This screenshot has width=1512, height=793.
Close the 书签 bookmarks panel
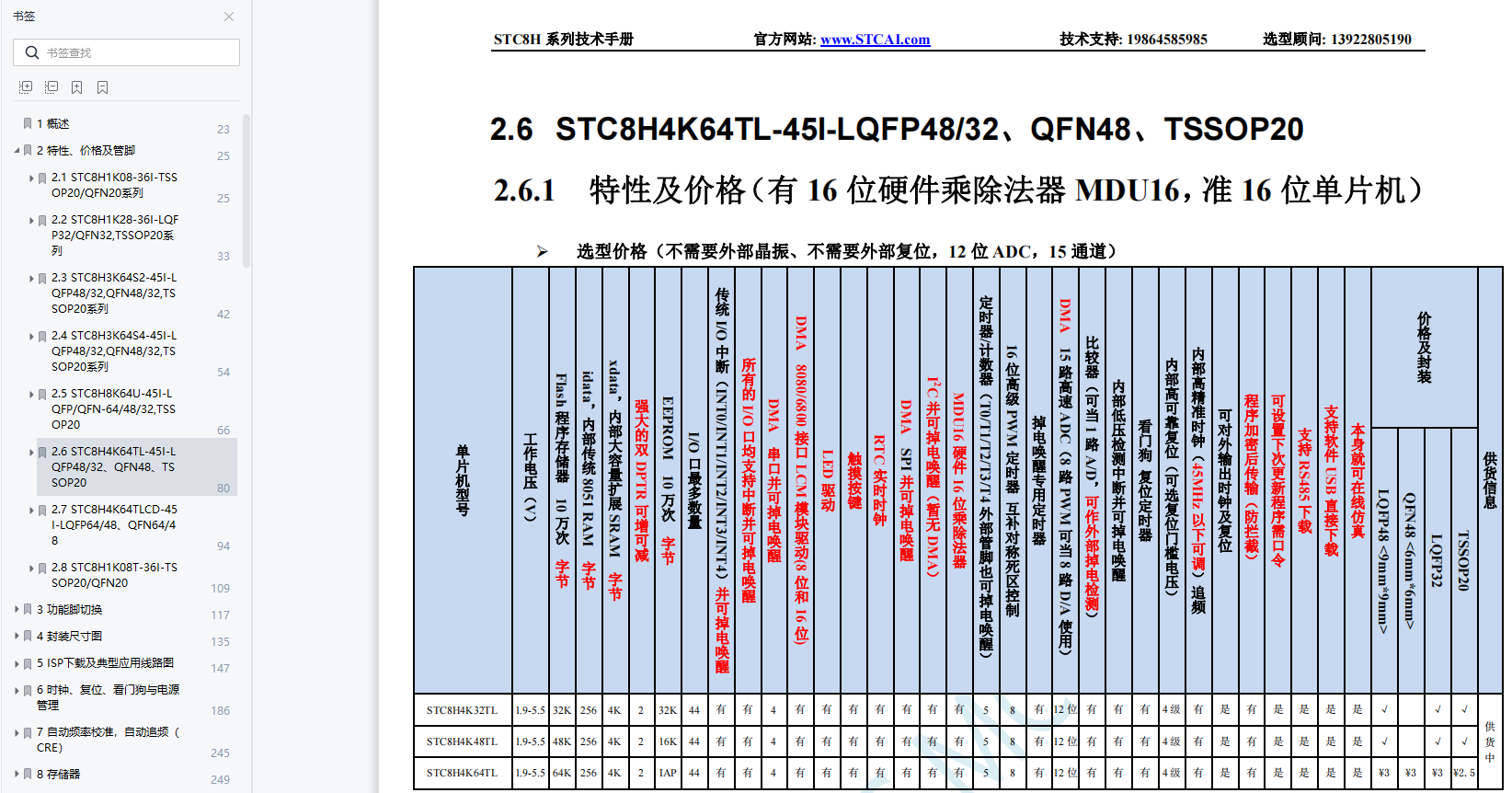pyautogui.click(x=229, y=17)
